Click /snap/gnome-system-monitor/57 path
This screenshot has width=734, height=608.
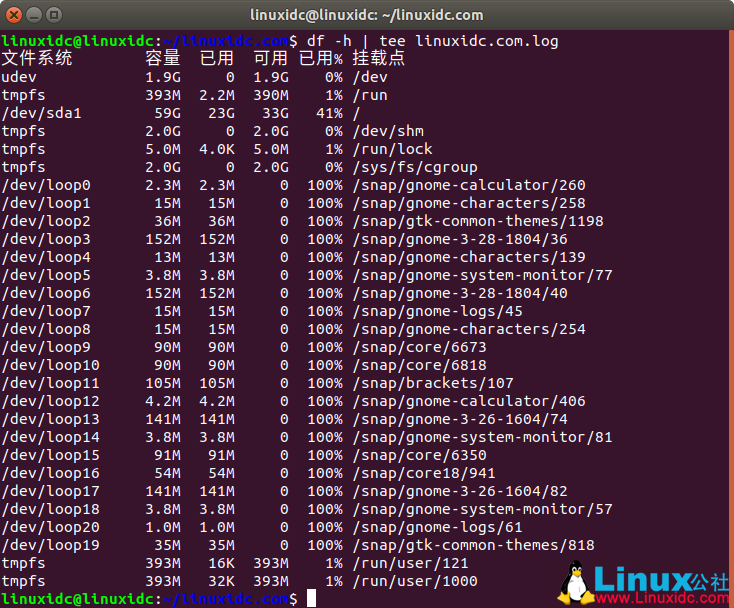[x=483, y=509]
